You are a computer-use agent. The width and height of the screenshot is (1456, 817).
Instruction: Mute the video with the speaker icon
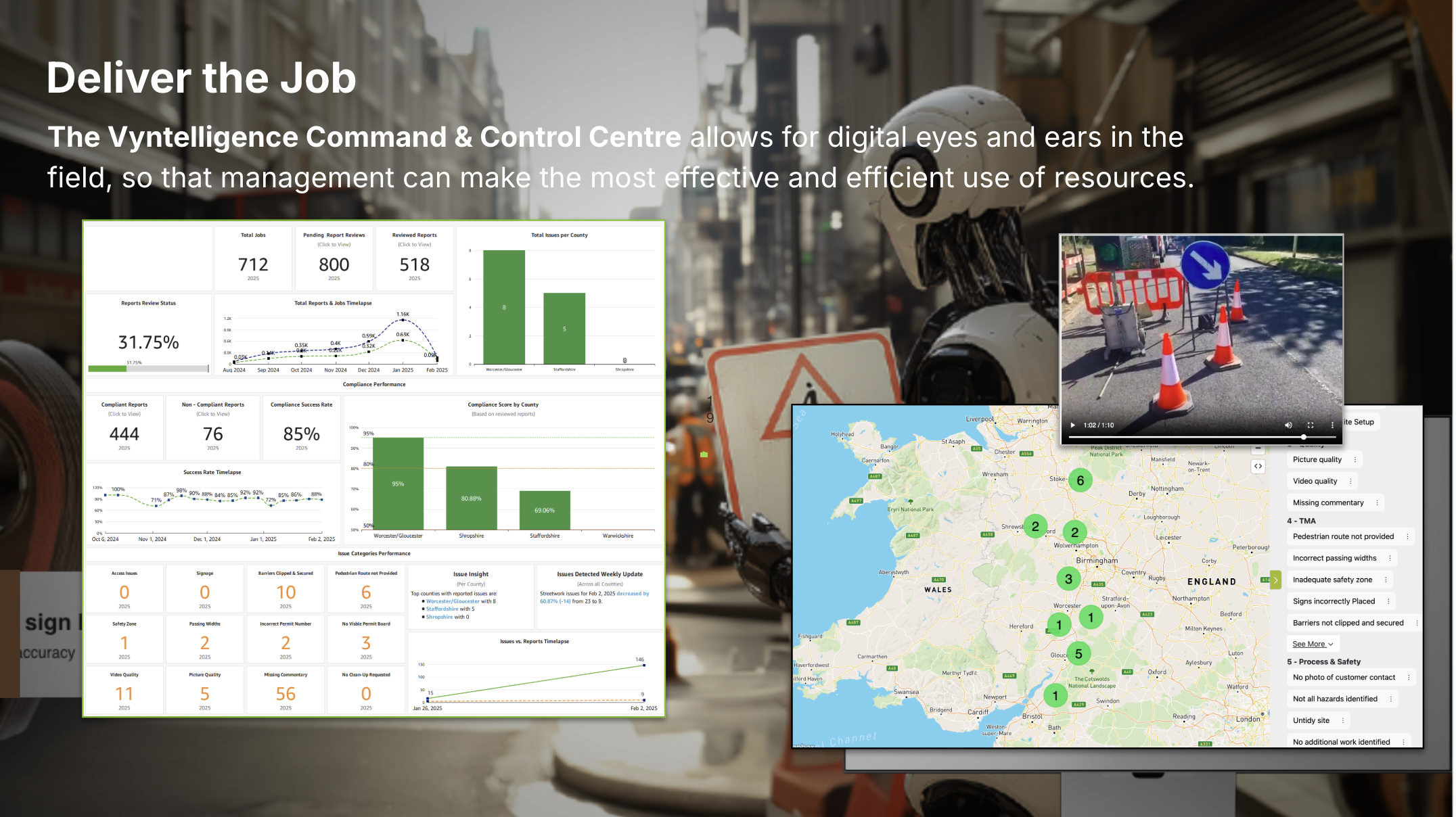(x=1288, y=425)
